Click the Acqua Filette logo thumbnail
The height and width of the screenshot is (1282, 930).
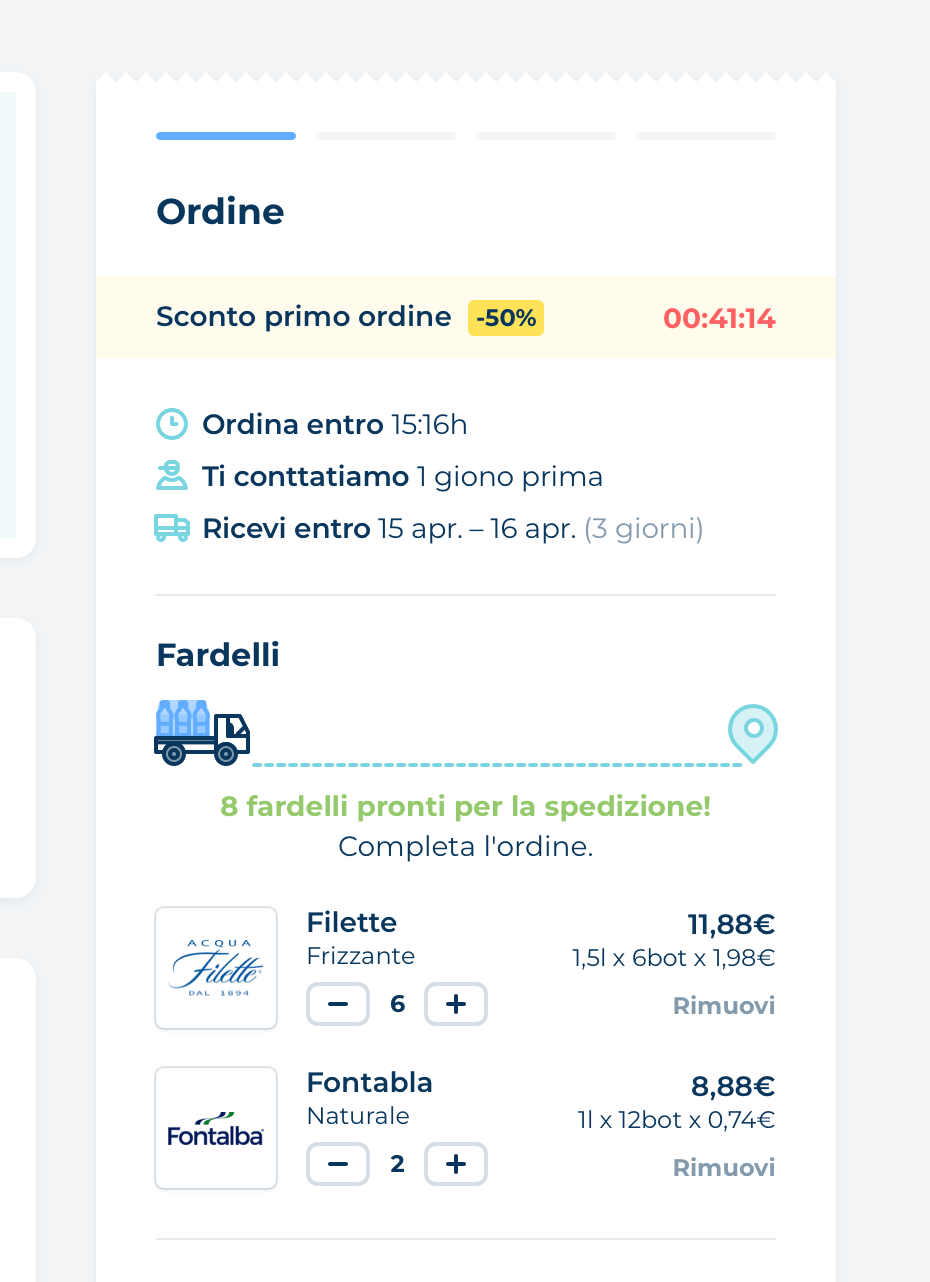coord(216,968)
